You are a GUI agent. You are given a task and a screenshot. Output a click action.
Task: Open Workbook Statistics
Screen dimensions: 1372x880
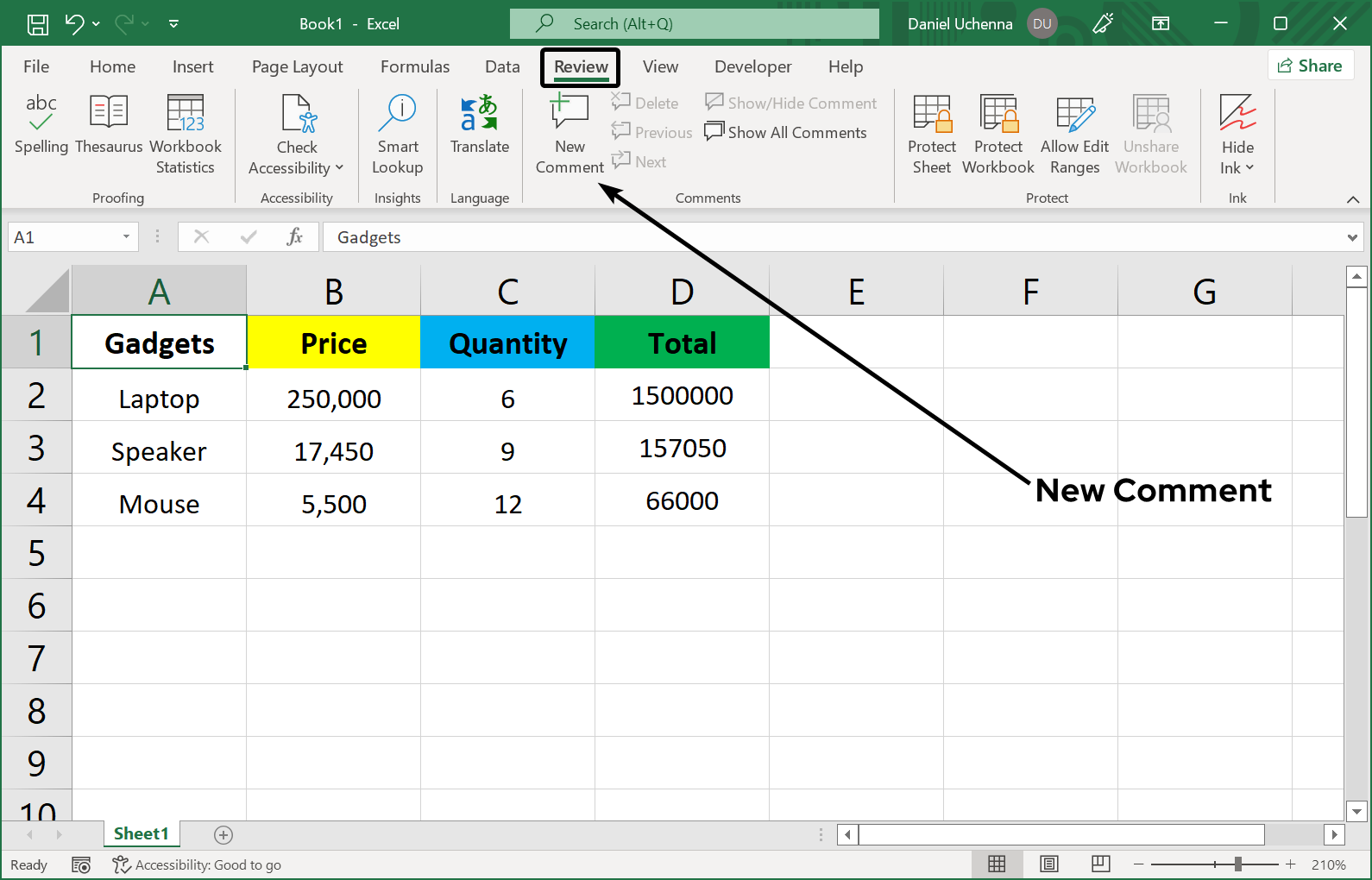(x=186, y=135)
